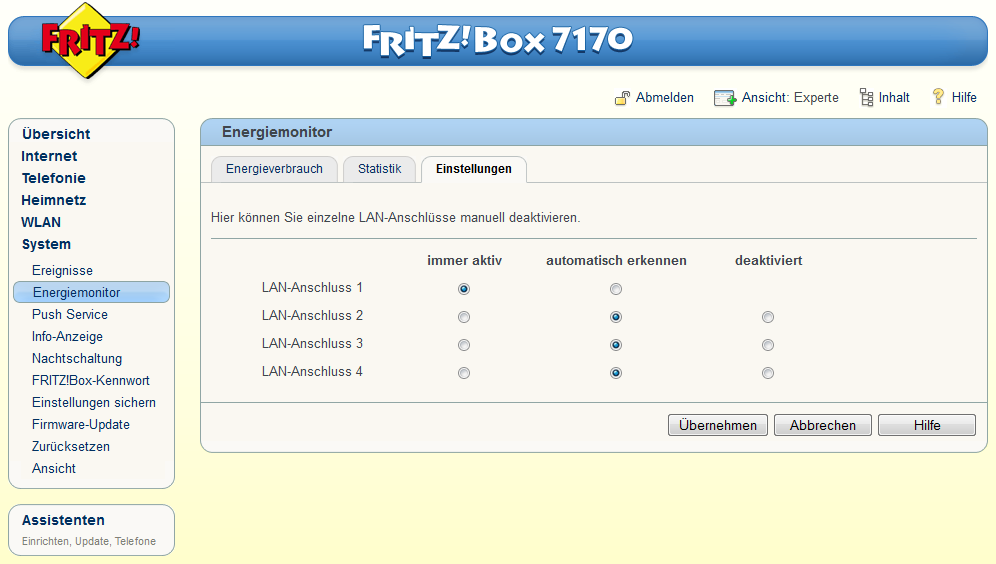996x564 pixels.
Task: Click the Übernehmen button
Action: click(718, 425)
